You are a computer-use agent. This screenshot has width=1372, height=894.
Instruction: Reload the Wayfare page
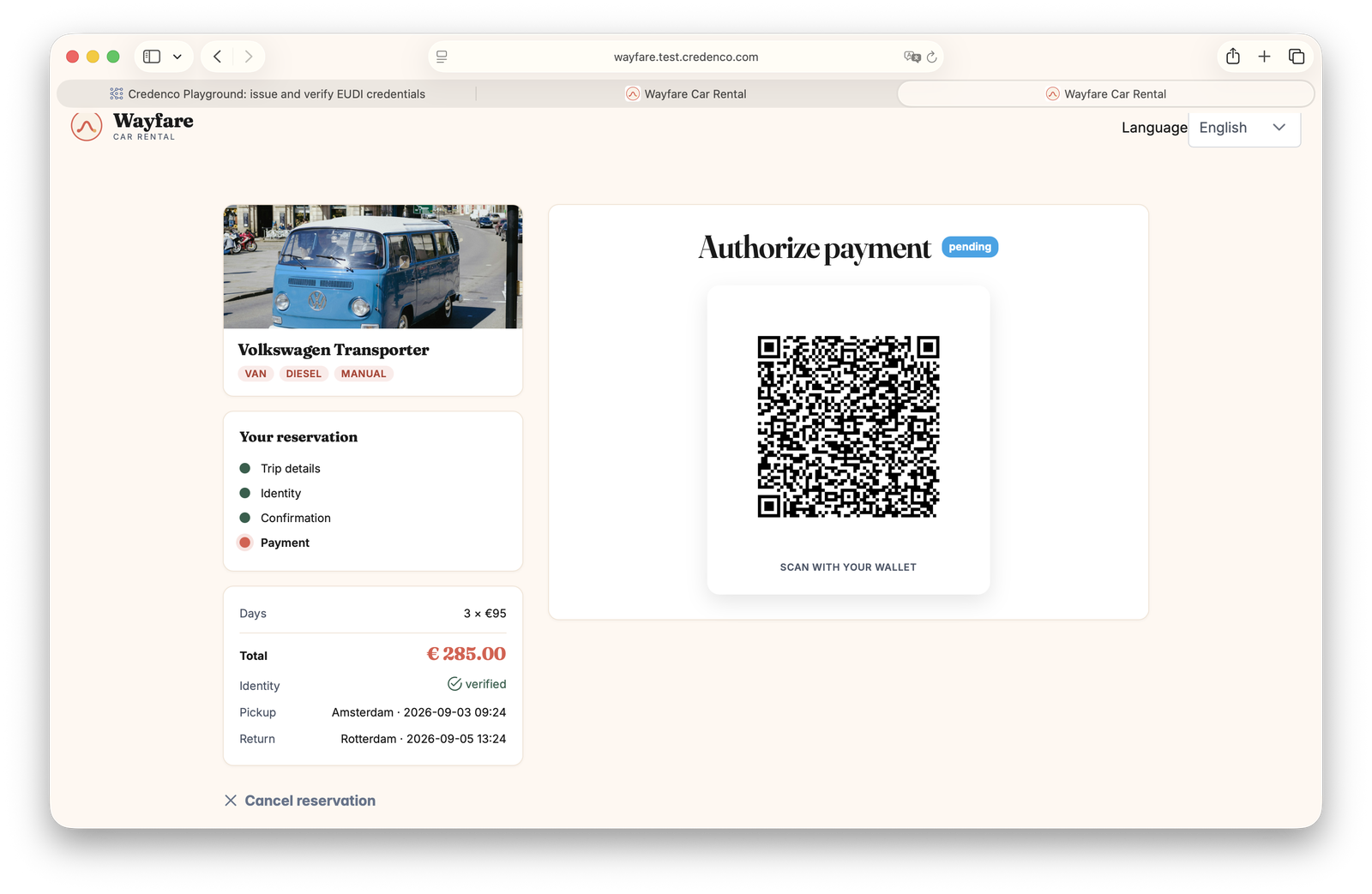click(x=932, y=57)
